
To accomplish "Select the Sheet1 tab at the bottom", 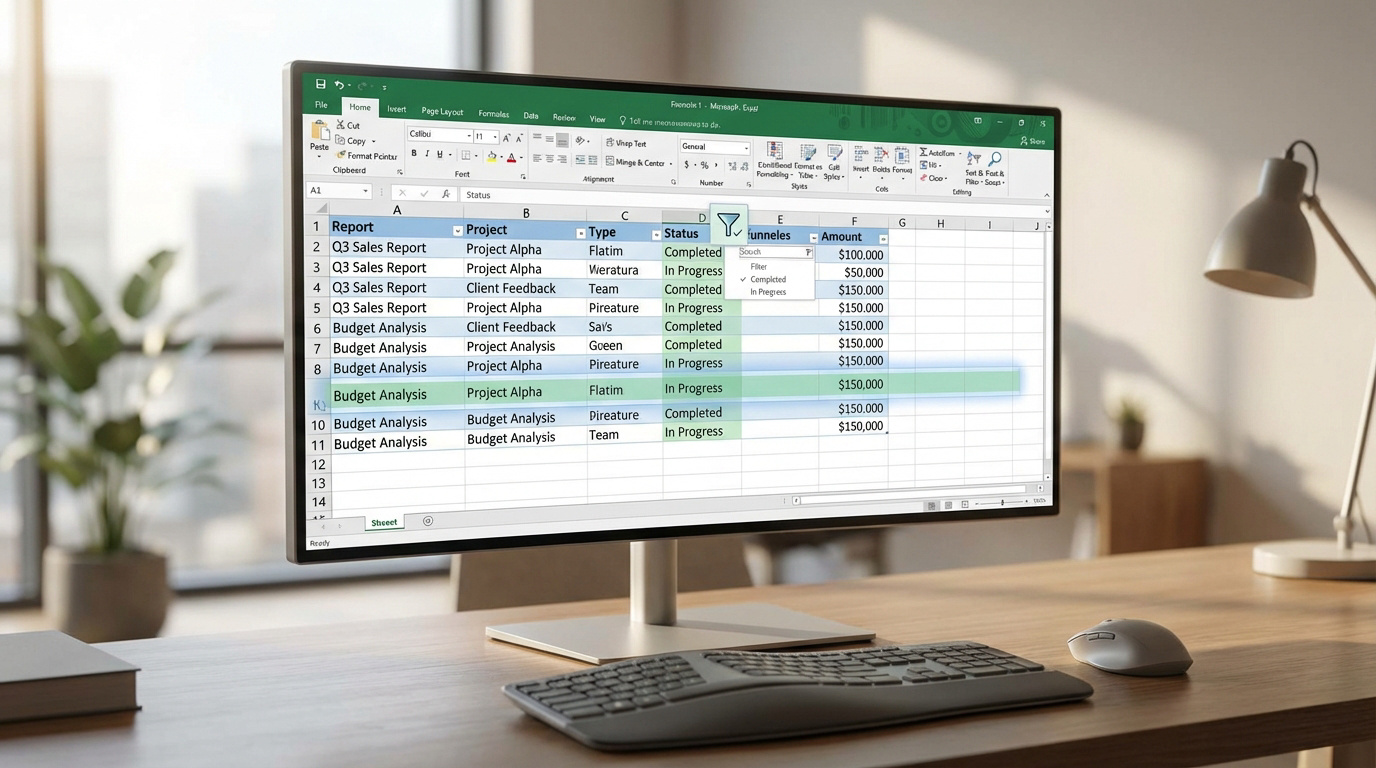I will coord(384,522).
